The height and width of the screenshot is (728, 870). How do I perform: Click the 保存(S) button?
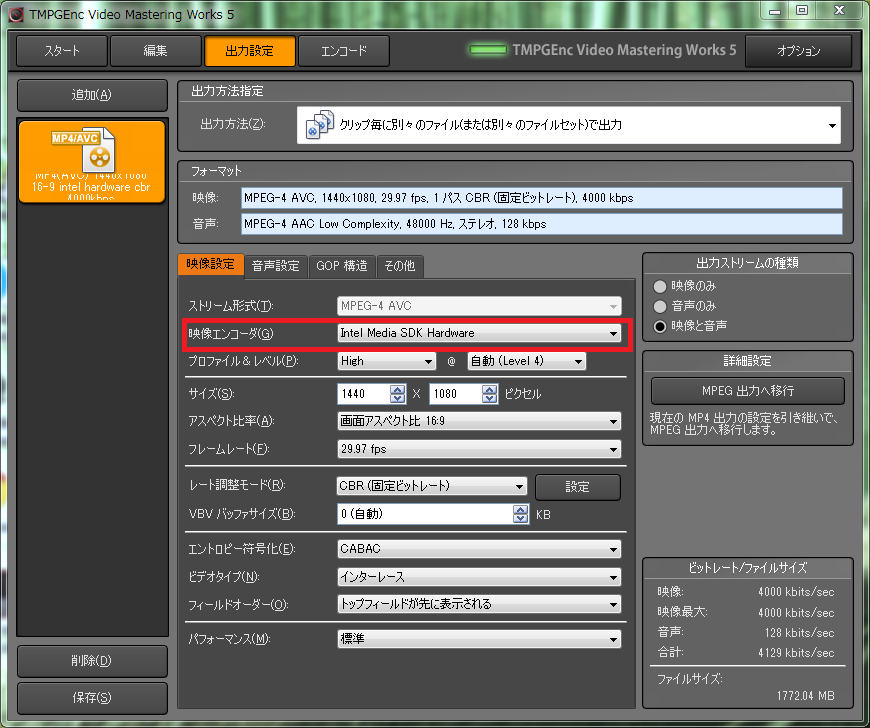(x=92, y=697)
